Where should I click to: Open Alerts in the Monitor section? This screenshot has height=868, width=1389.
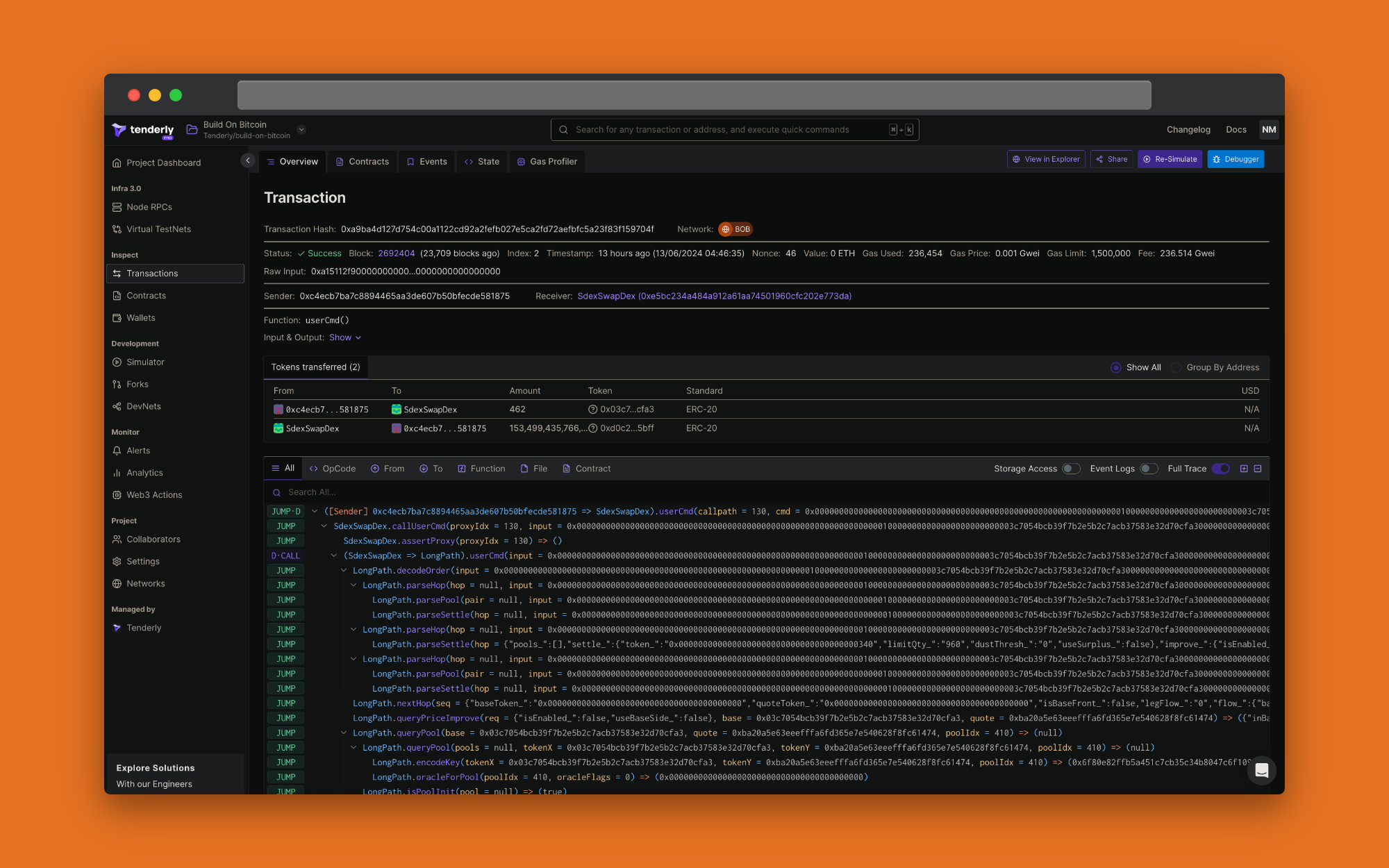(x=138, y=451)
